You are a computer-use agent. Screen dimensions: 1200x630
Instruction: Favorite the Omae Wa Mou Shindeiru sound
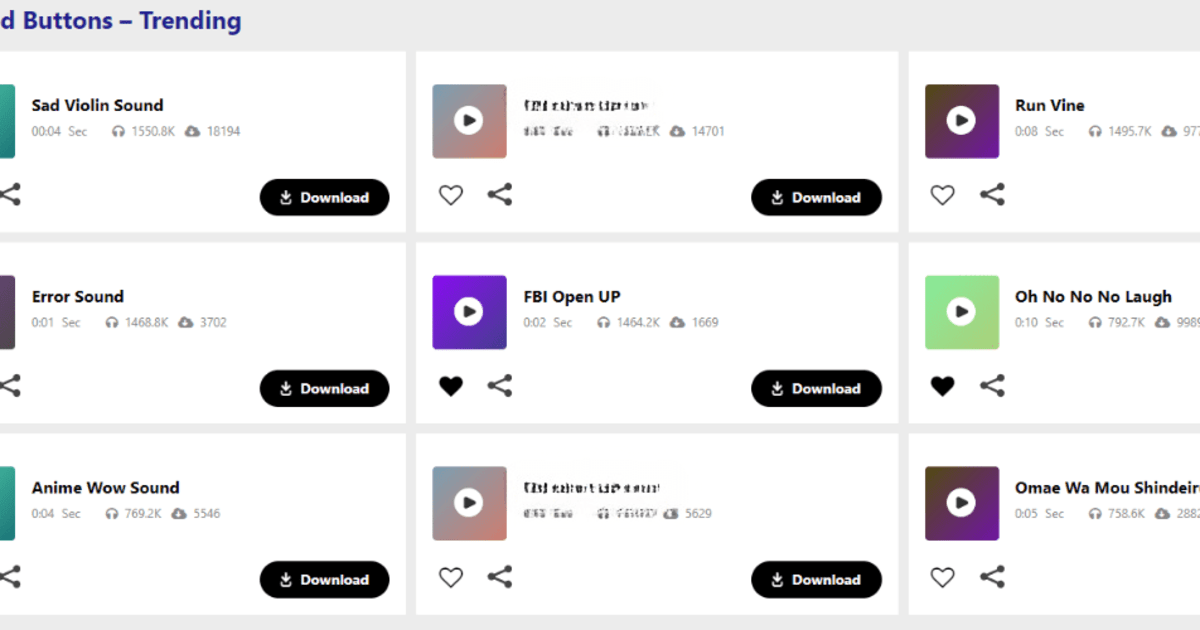tap(942, 577)
